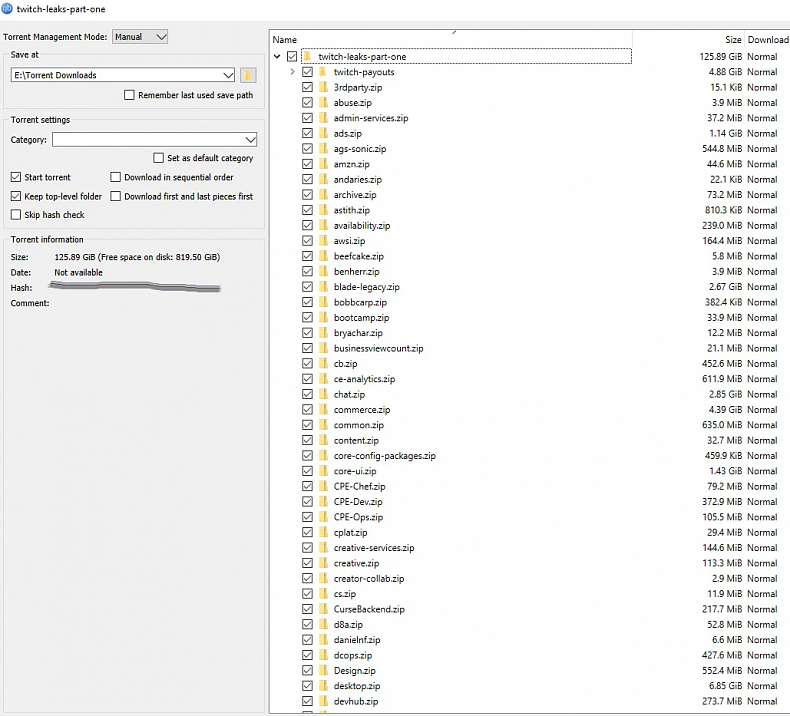Click the 4.39 GiB size of commerce.zip
This screenshot has width=790, height=716.
(x=725, y=409)
